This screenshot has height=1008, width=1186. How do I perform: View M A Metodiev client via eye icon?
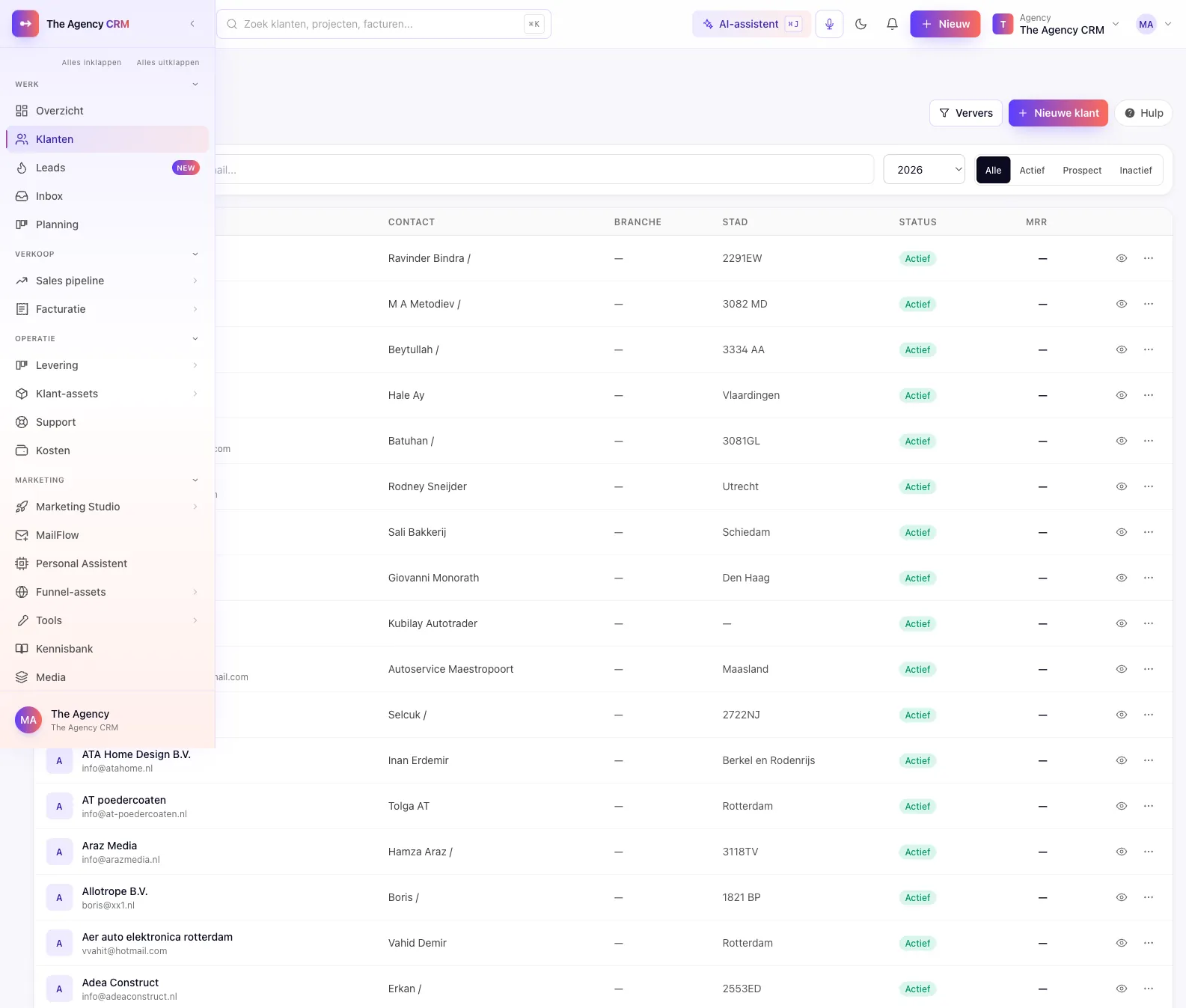(x=1122, y=304)
